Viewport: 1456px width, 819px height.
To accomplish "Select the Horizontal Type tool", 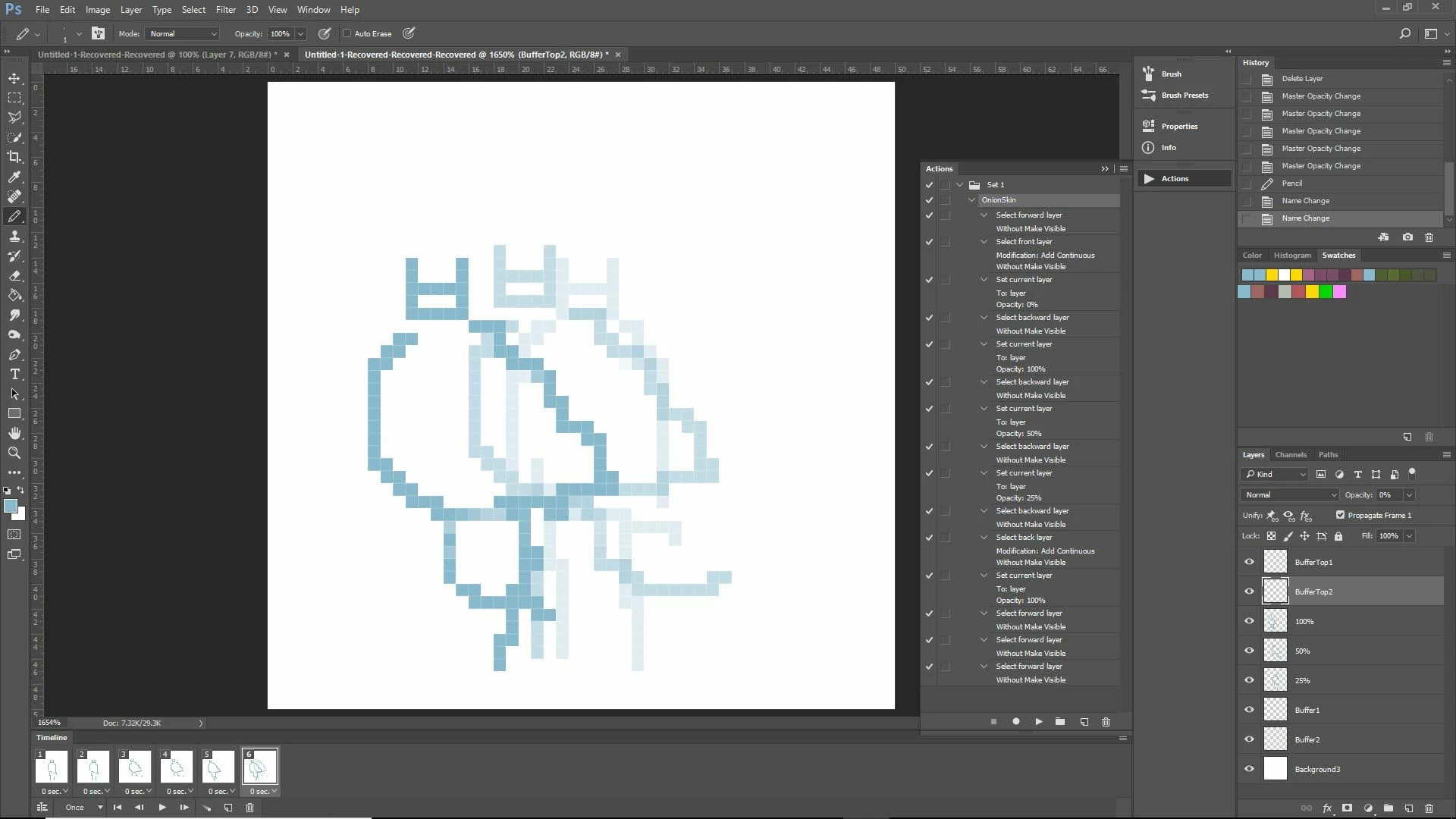I will 14,375.
